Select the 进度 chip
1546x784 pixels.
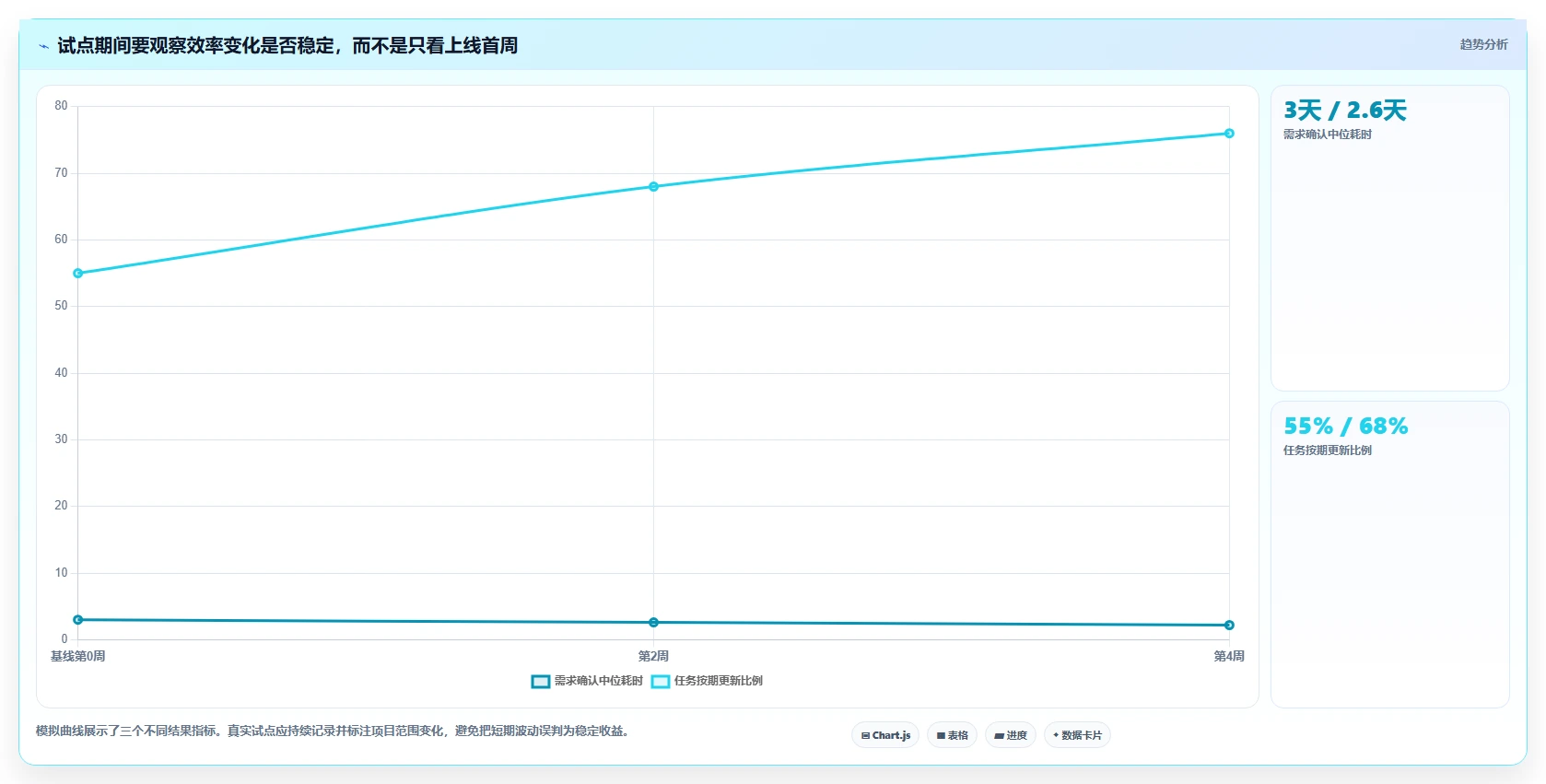click(1011, 735)
